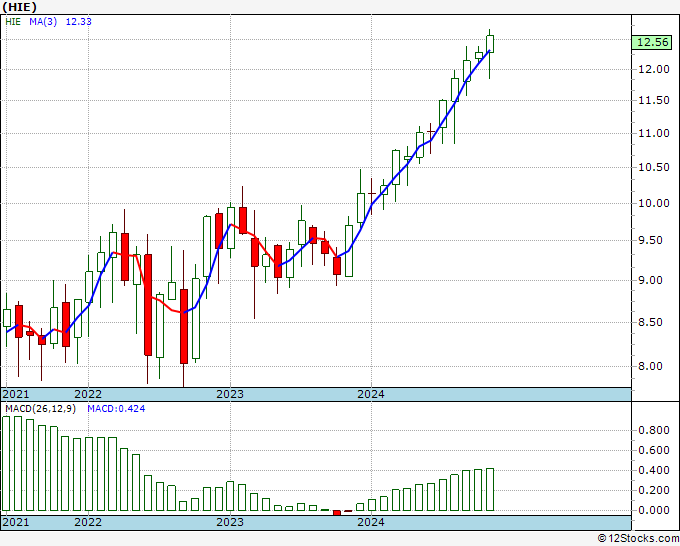Click the last MACD histogram bar
The image size is (680, 546).
pyautogui.click(x=490, y=490)
